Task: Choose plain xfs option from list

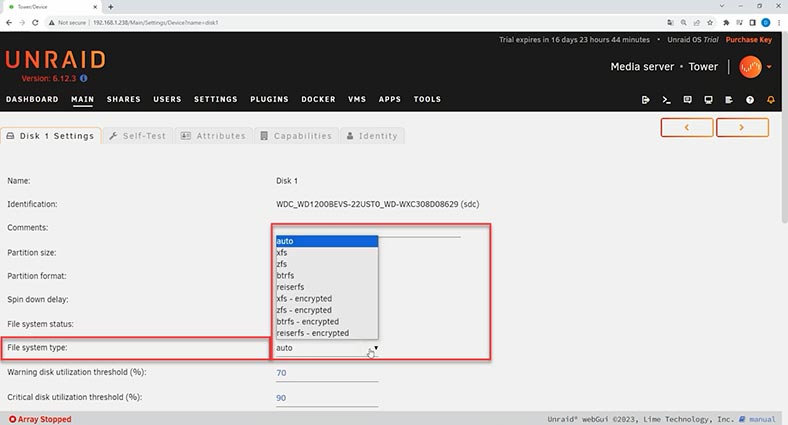Action: pos(327,253)
